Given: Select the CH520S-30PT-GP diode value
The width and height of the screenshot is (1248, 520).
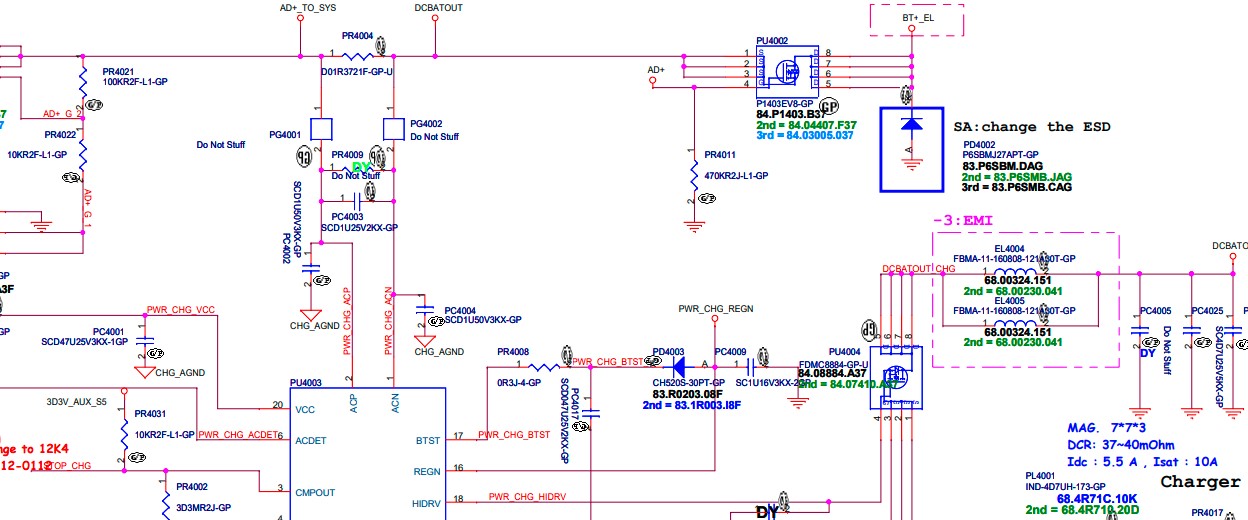Looking at the screenshot, I should click(689, 382).
